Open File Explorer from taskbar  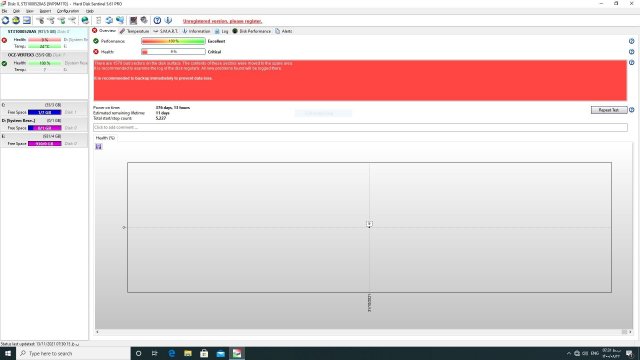point(188,353)
